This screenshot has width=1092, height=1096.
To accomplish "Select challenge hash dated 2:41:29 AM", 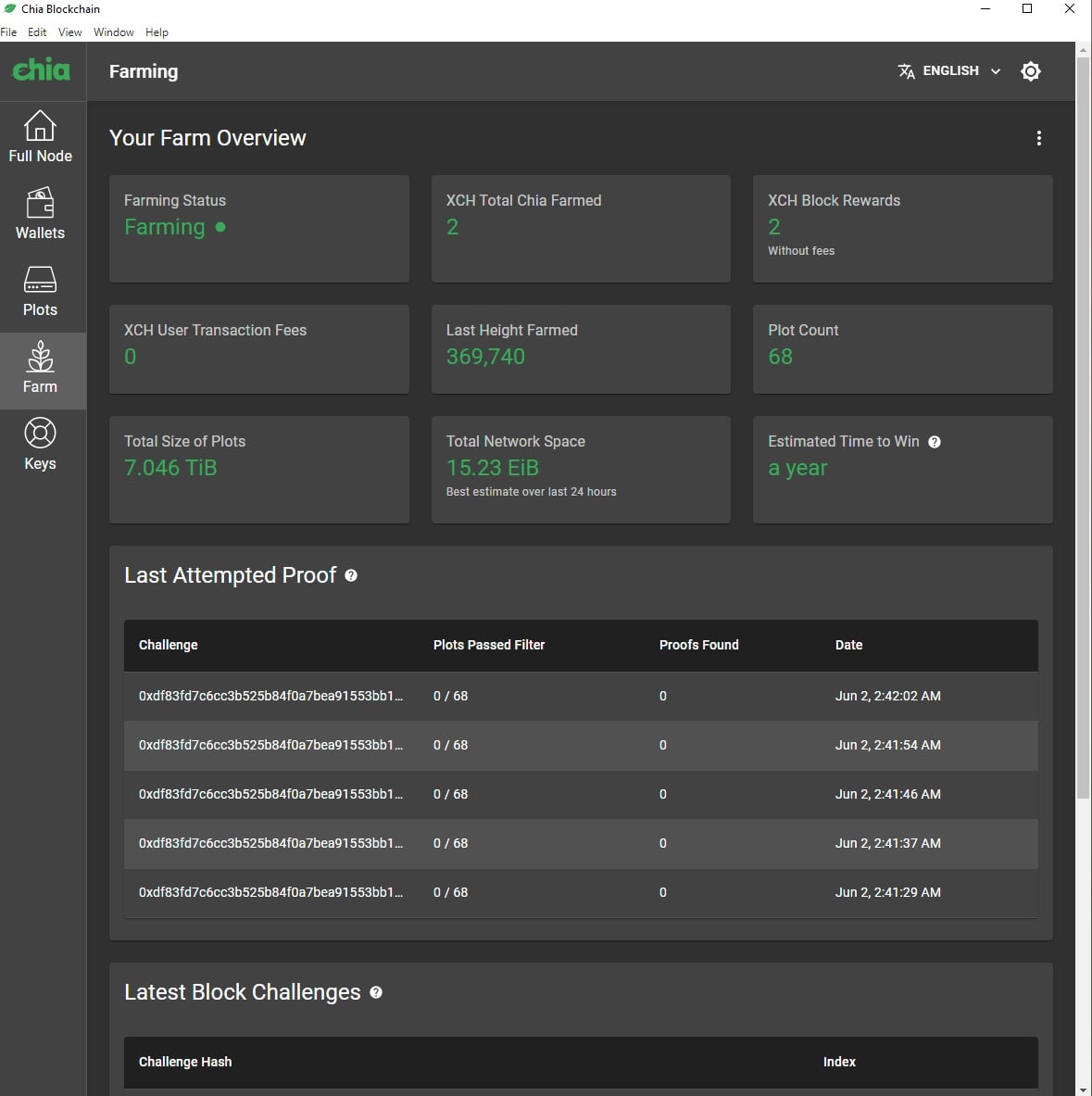I will [271, 892].
